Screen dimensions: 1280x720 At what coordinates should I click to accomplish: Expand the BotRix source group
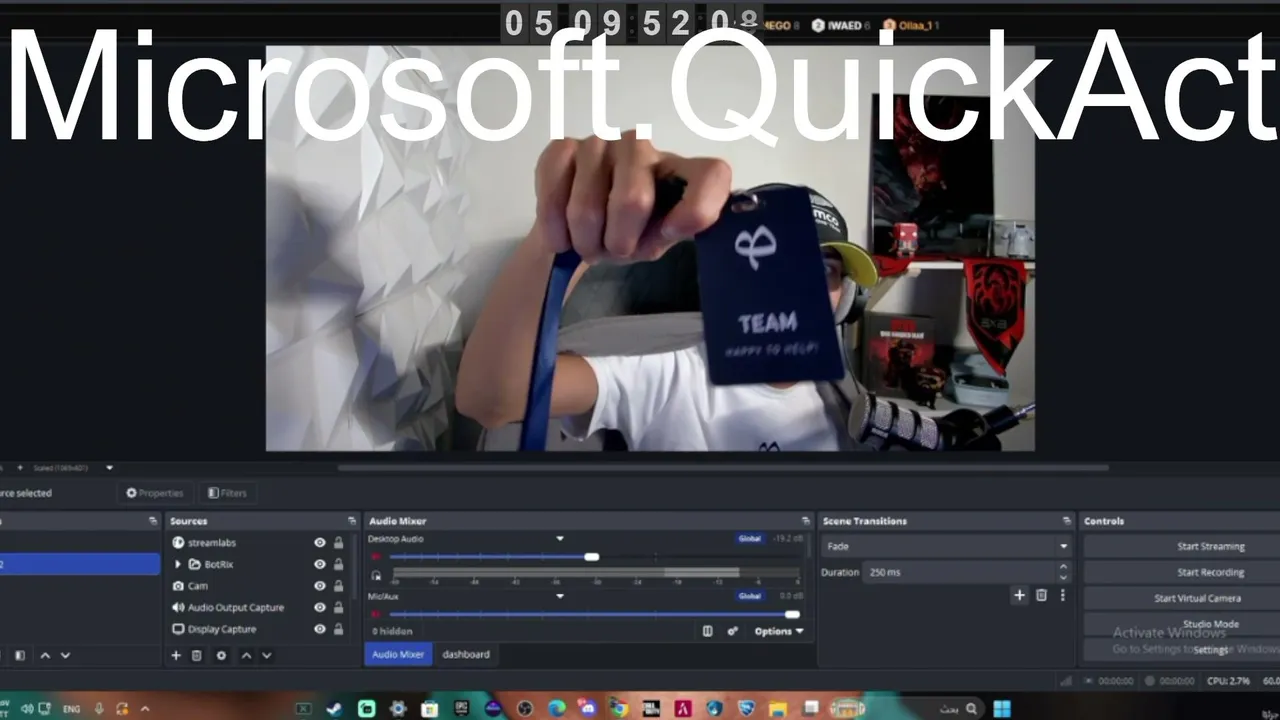178,565
